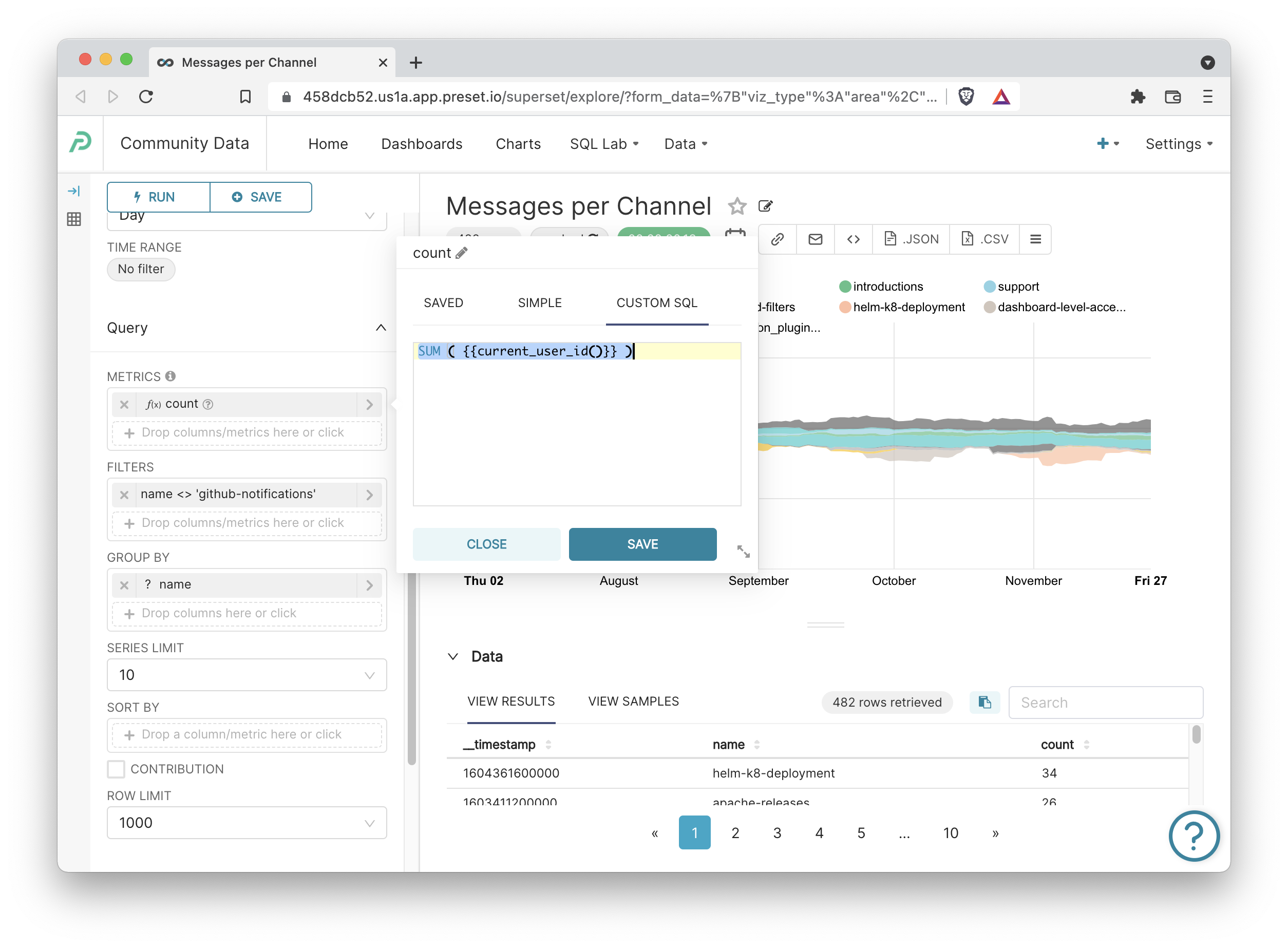Image resolution: width=1288 pixels, height=948 pixels.
Task: Click the copy permalink link icon
Action: tap(777, 239)
